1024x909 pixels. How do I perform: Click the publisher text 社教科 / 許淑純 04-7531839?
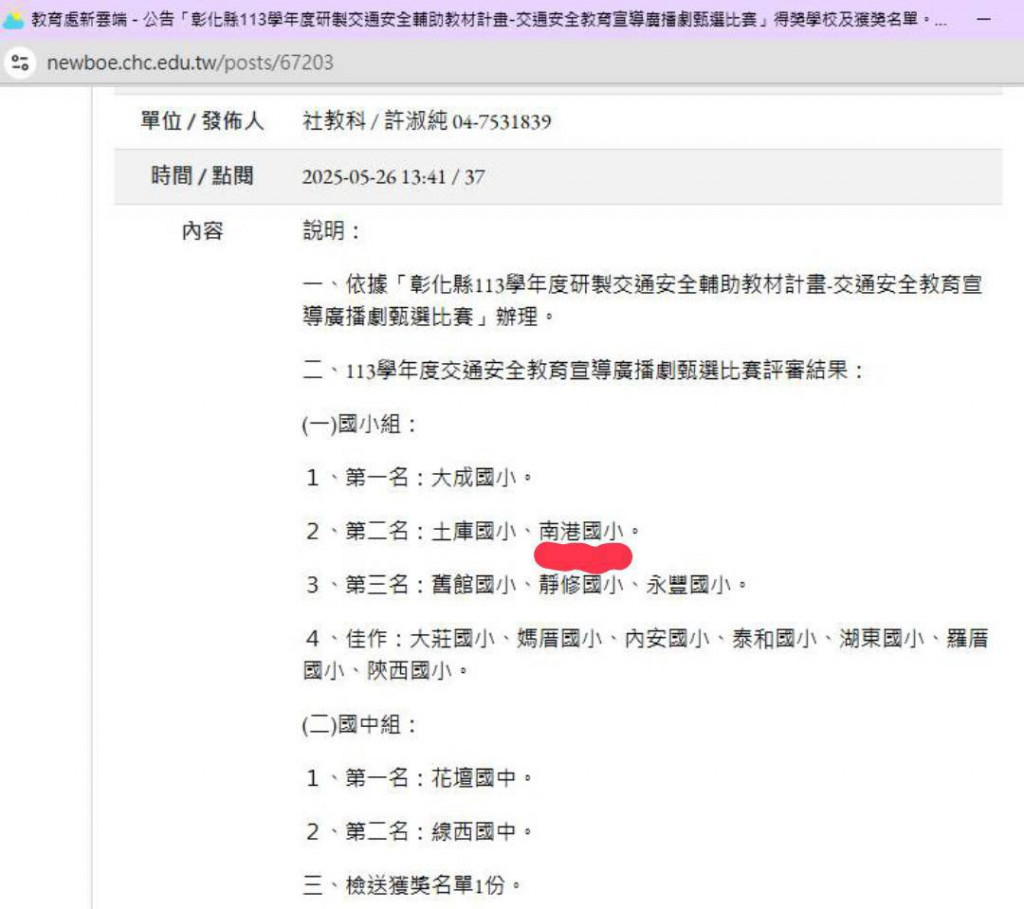click(x=426, y=121)
